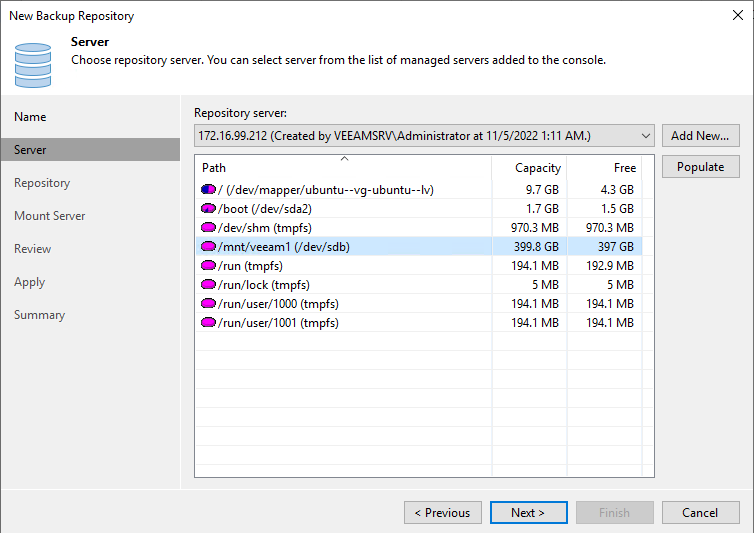Click the disk icon for /boot path
The width and height of the screenshot is (754, 533).
click(x=209, y=209)
